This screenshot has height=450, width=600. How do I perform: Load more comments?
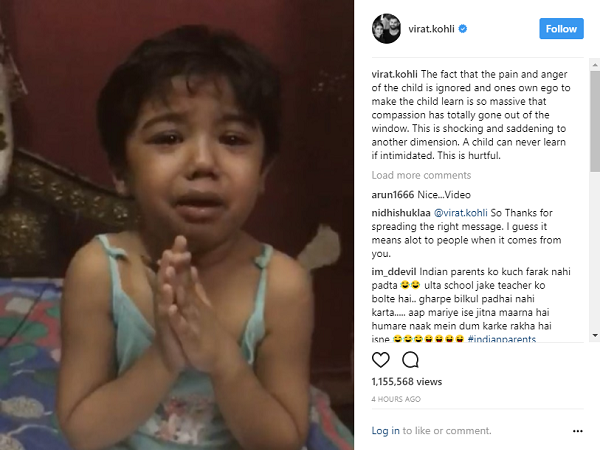coord(421,175)
